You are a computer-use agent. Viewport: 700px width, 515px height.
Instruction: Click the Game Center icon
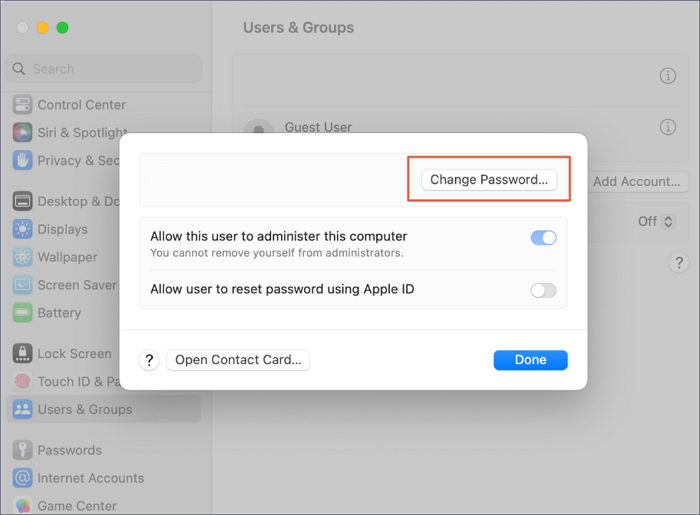(22, 505)
